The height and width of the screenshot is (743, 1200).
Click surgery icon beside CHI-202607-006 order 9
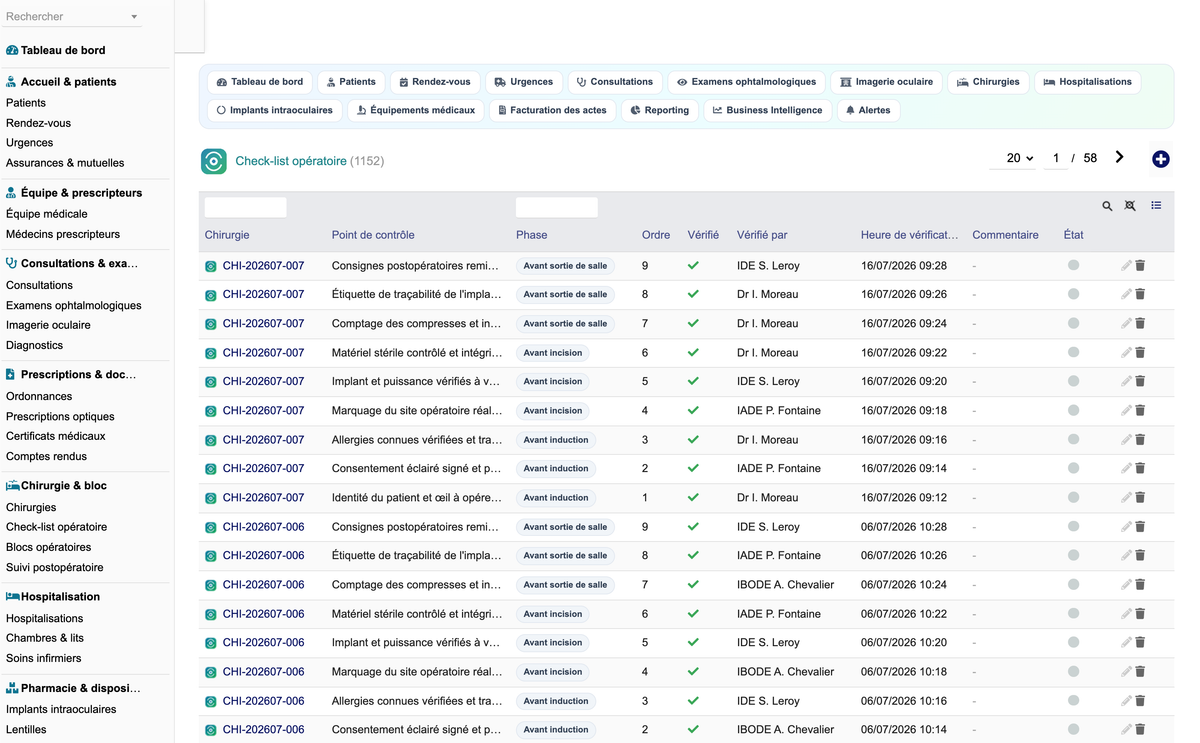point(211,528)
